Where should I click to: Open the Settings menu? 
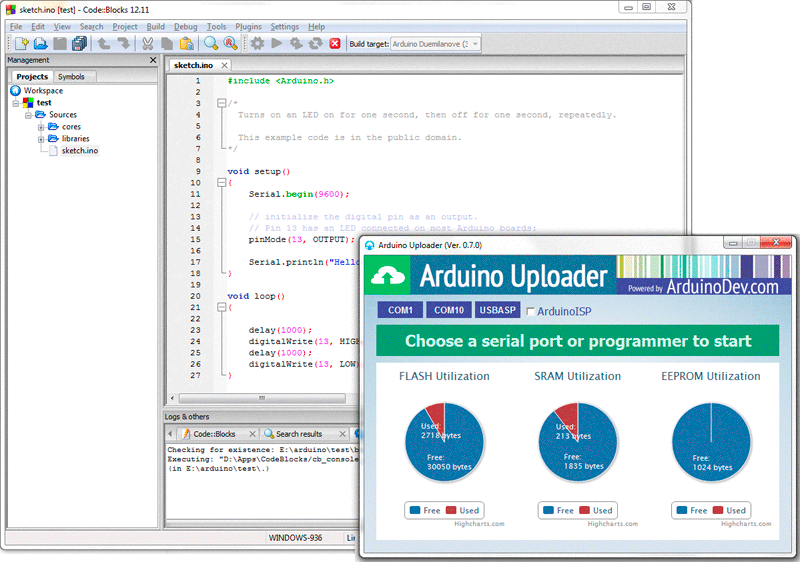click(285, 27)
